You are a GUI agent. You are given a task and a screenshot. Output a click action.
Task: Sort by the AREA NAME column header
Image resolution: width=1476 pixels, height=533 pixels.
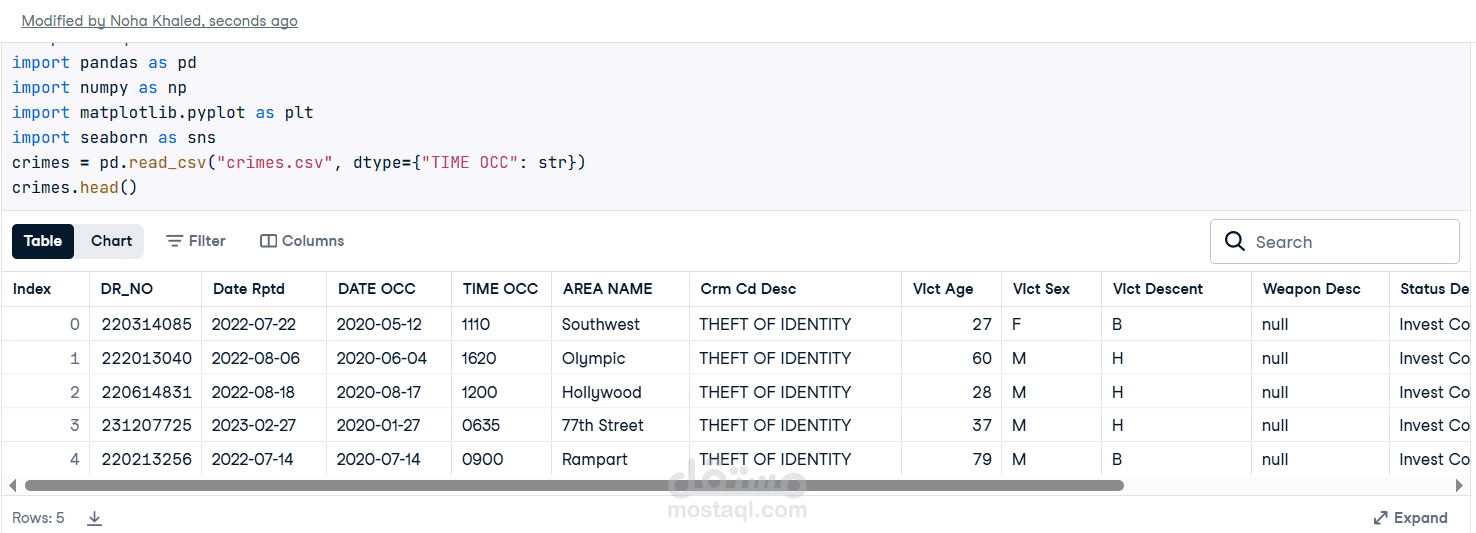click(x=607, y=289)
